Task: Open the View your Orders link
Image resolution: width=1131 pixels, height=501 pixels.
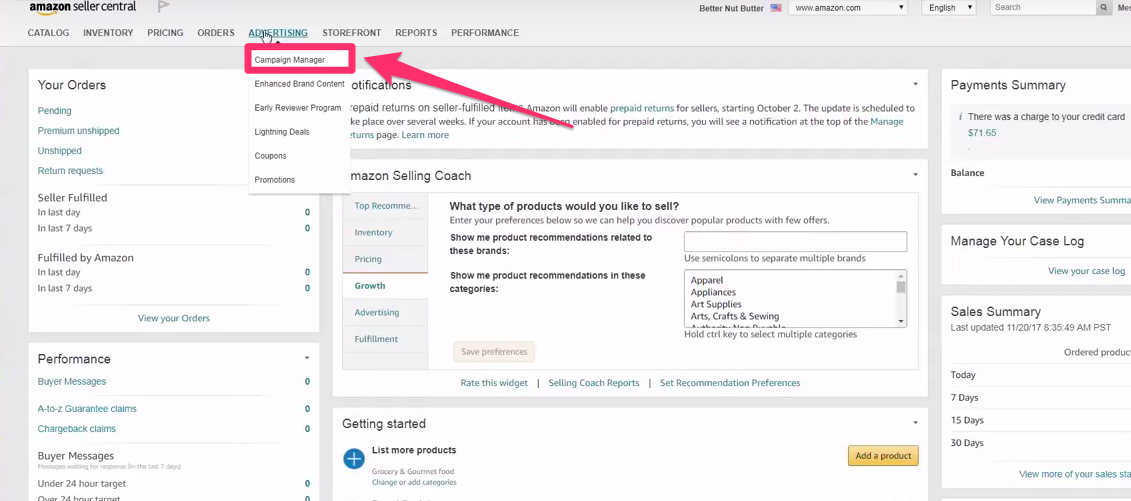Action: point(174,318)
